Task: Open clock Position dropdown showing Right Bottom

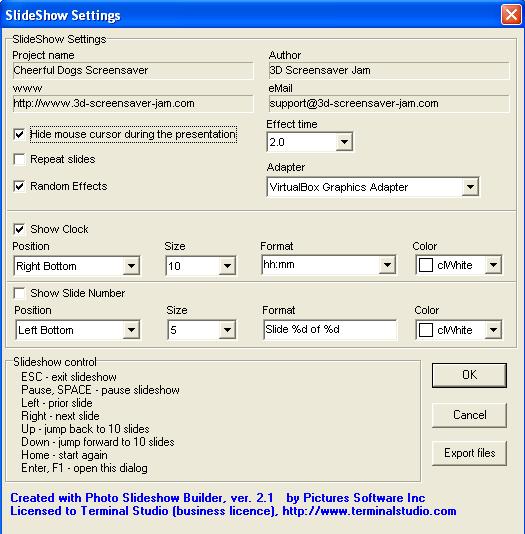Action: pyautogui.click(x=131, y=266)
